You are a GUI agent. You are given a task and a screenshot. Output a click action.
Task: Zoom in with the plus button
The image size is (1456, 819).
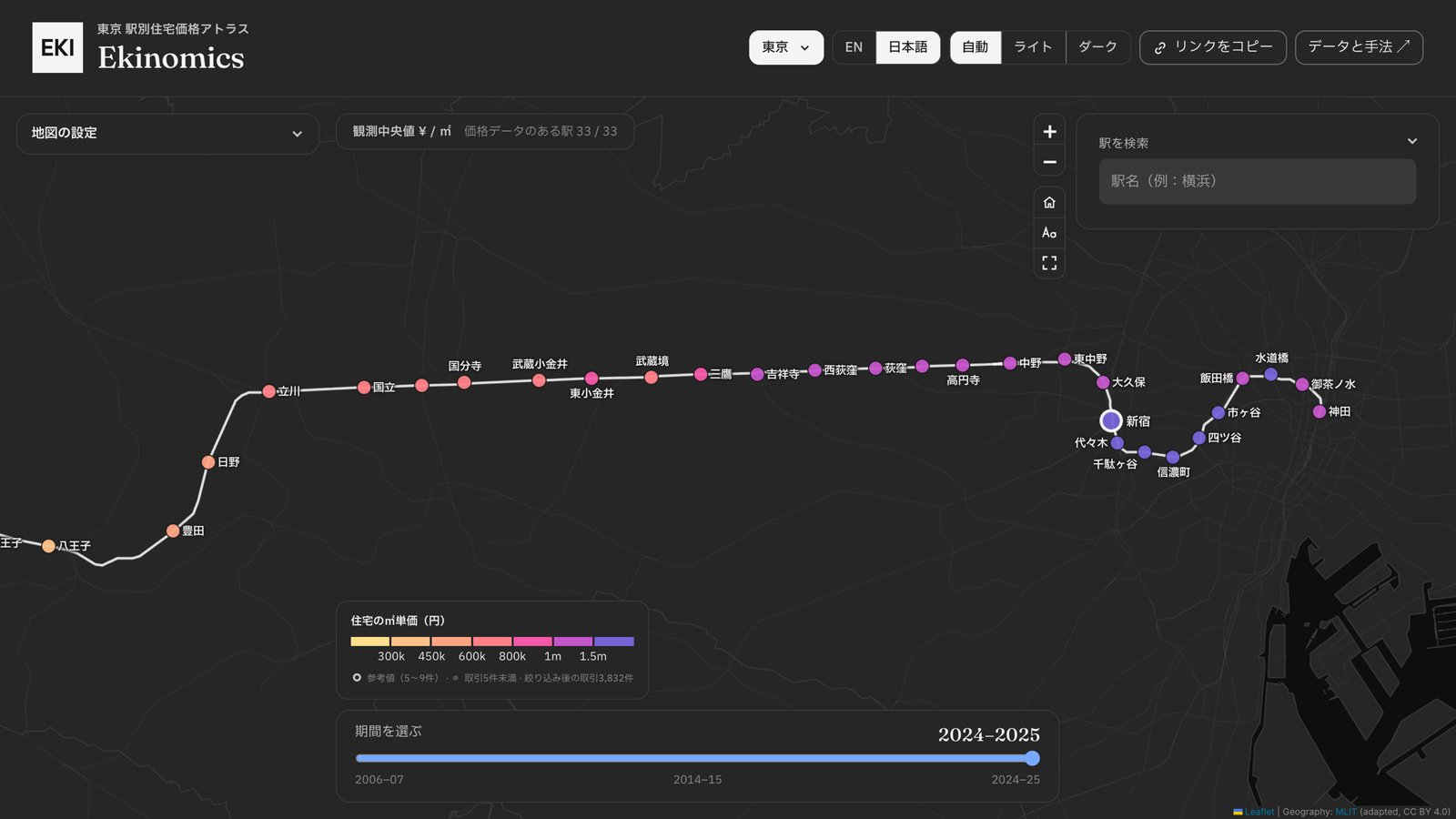[x=1049, y=132]
